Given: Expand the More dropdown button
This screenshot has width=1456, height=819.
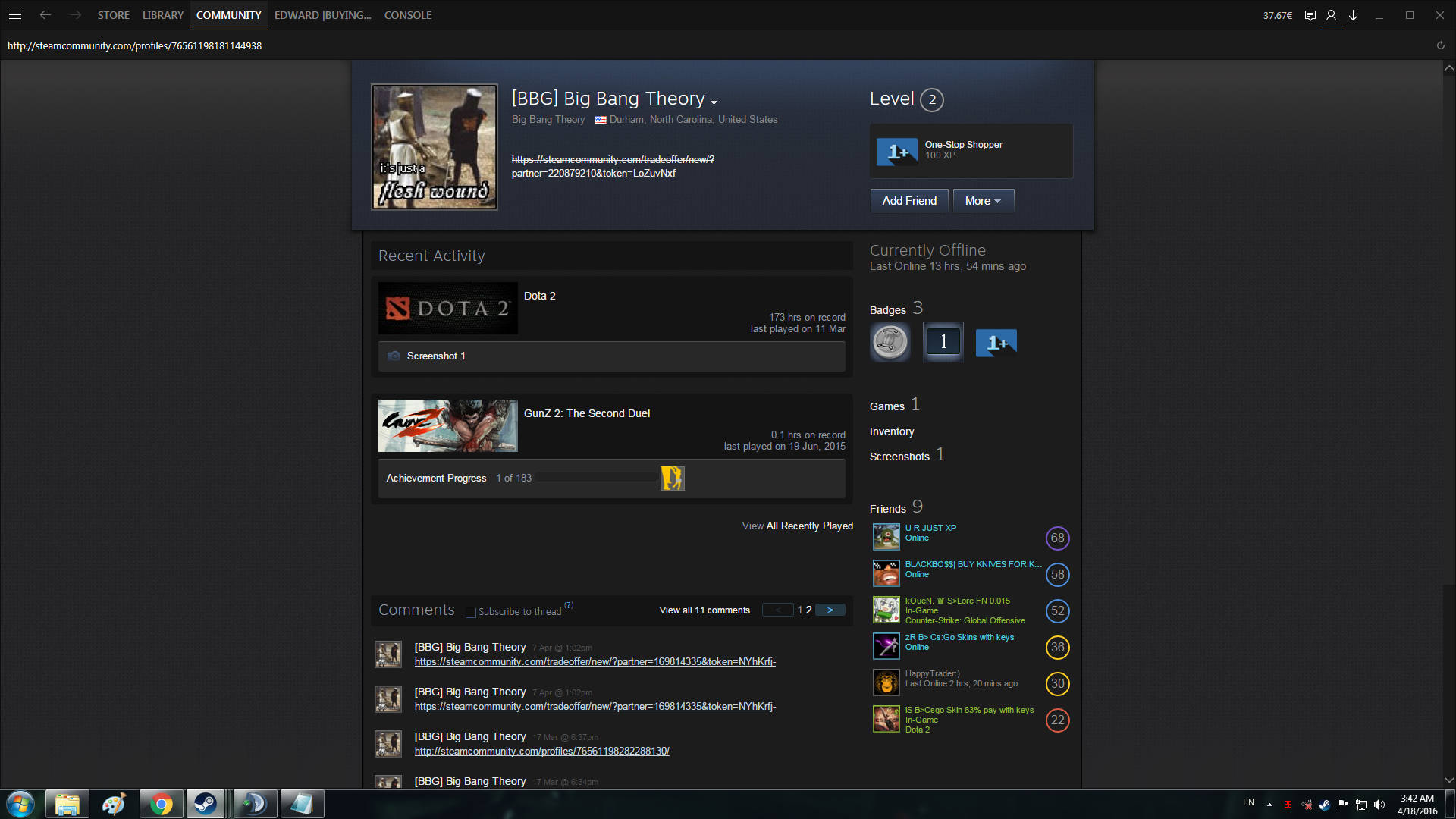Looking at the screenshot, I should 983,201.
